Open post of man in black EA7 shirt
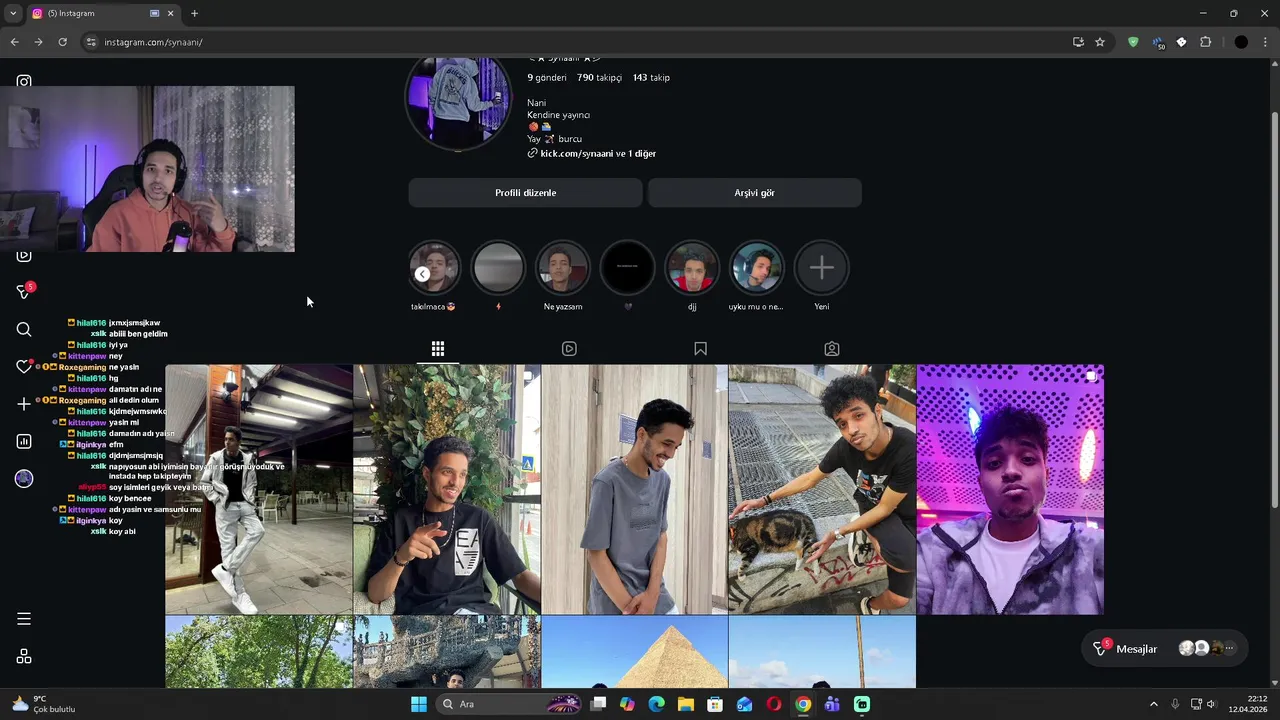 pos(447,490)
